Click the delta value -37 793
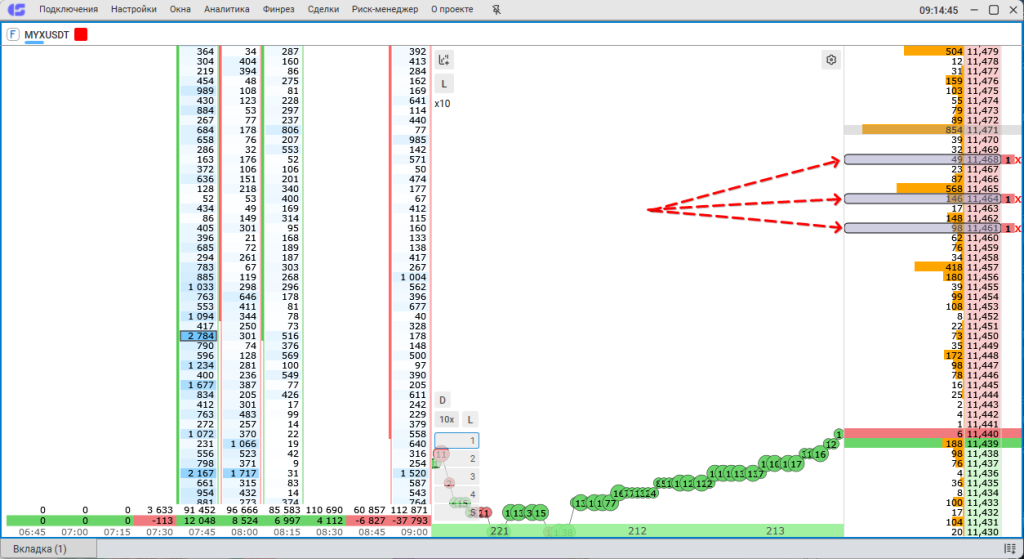The height and width of the screenshot is (559, 1024). pyautogui.click(x=410, y=520)
